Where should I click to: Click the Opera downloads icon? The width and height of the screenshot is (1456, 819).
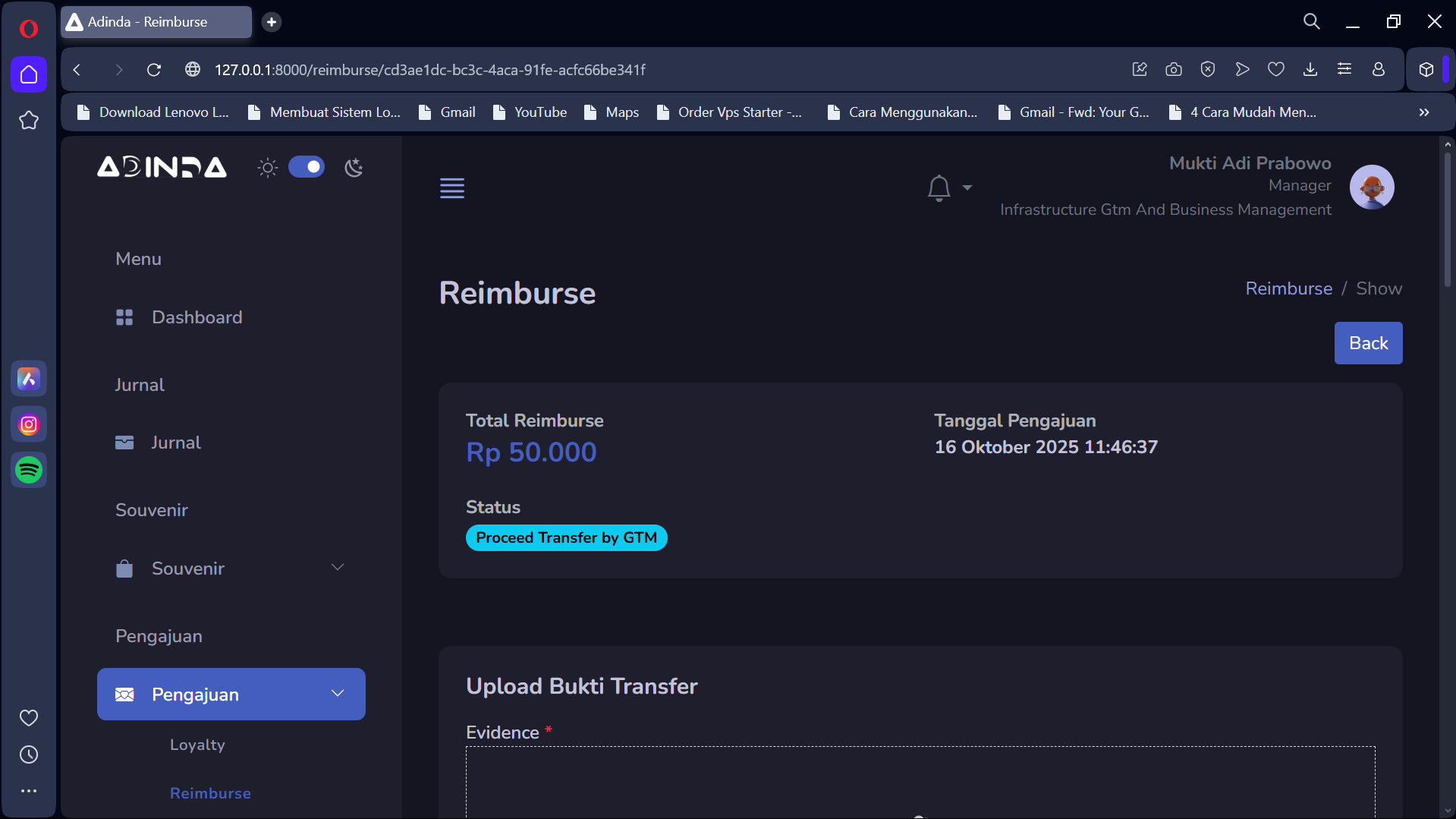pyautogui.click(x=1310, y=70)
